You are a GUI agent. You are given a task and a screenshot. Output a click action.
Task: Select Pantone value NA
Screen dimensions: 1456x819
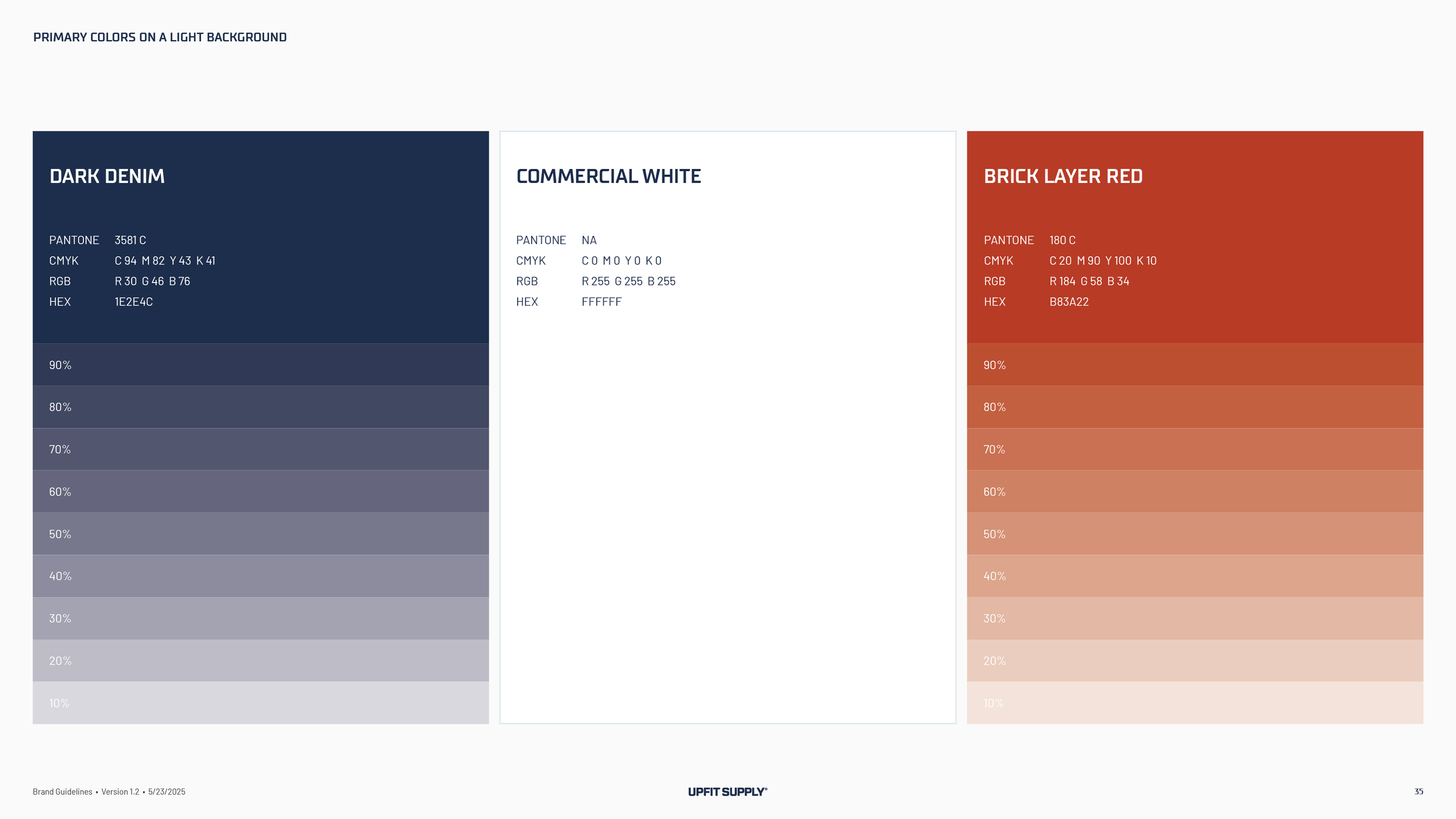589,240
